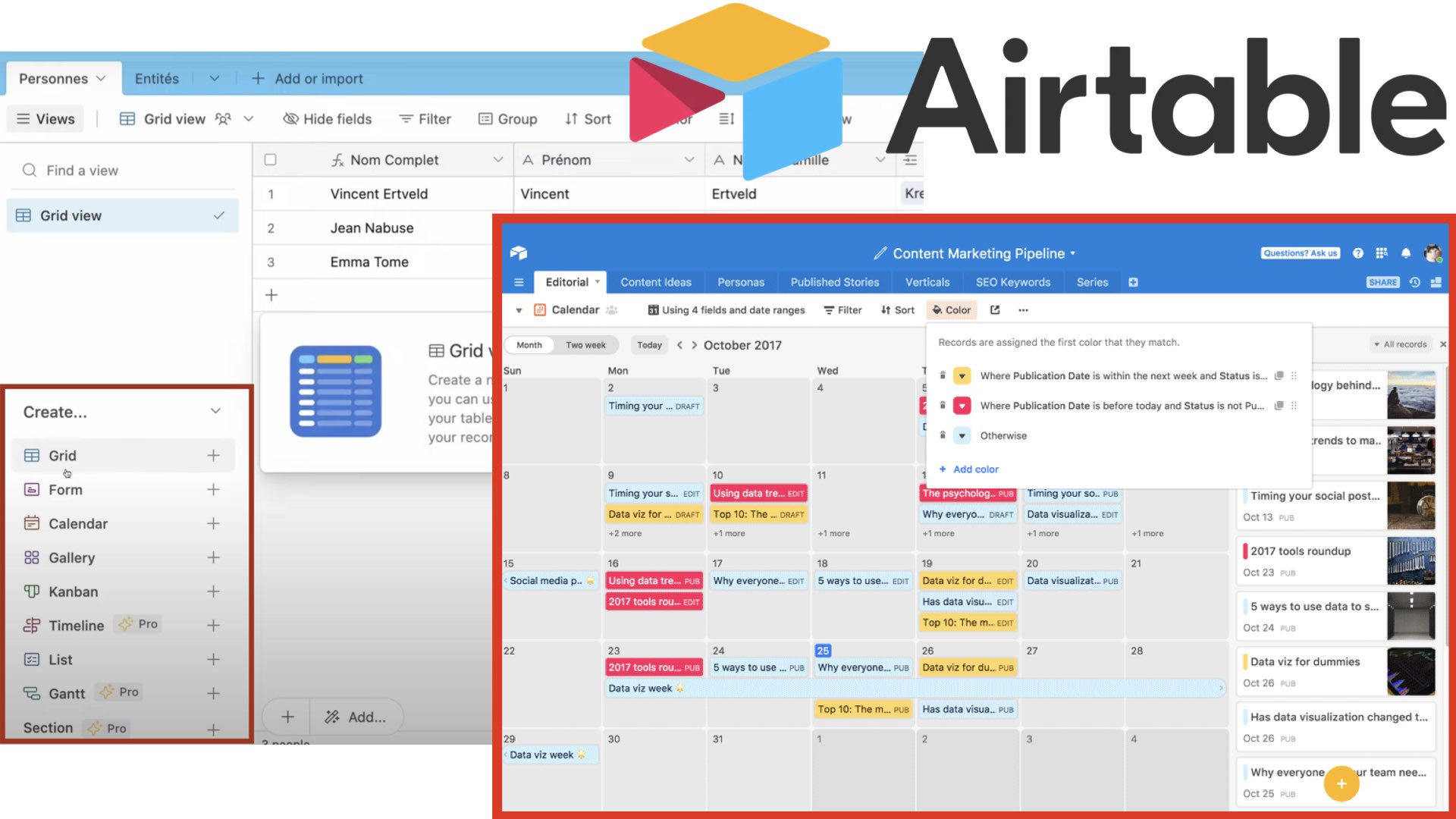Click the yellow floating add record button
The image size is (1456, 819).
pos(1341,783)
